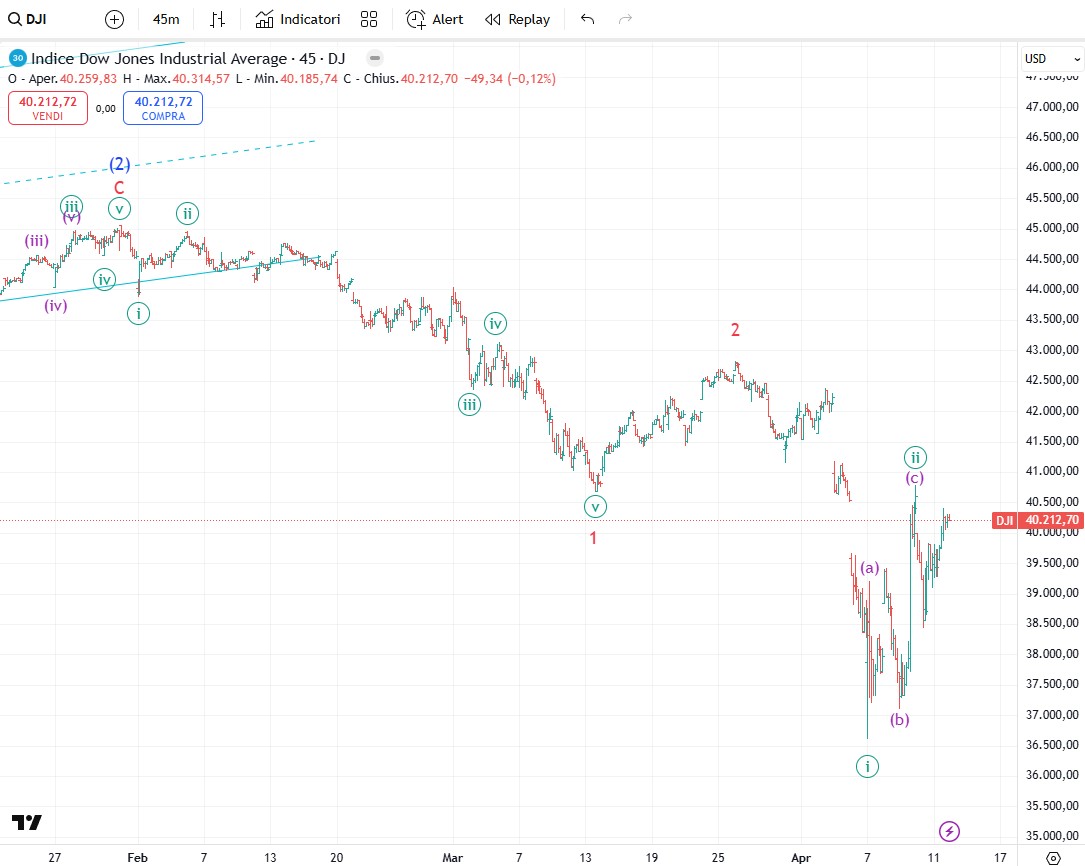Open the USD currency dropdown
The width and height of the screenshot is (1085, 866).
(1052, 59)
